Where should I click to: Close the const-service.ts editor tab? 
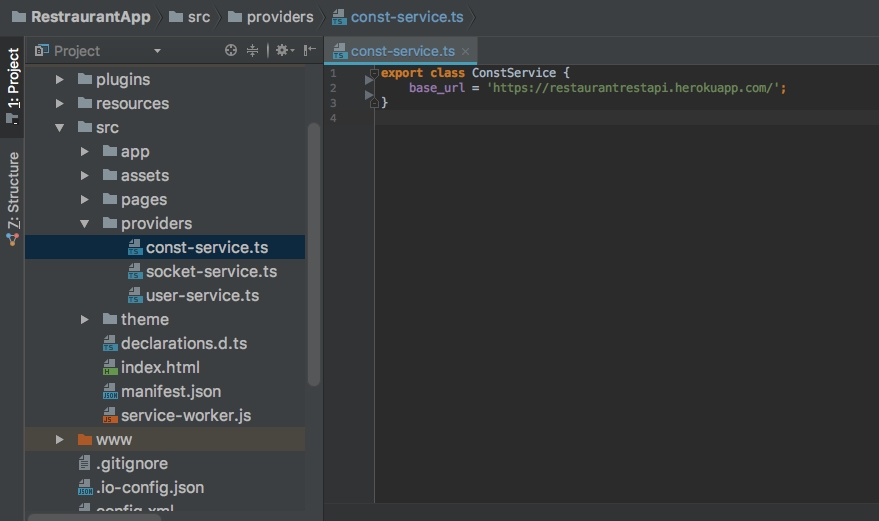tap(466, 51)
